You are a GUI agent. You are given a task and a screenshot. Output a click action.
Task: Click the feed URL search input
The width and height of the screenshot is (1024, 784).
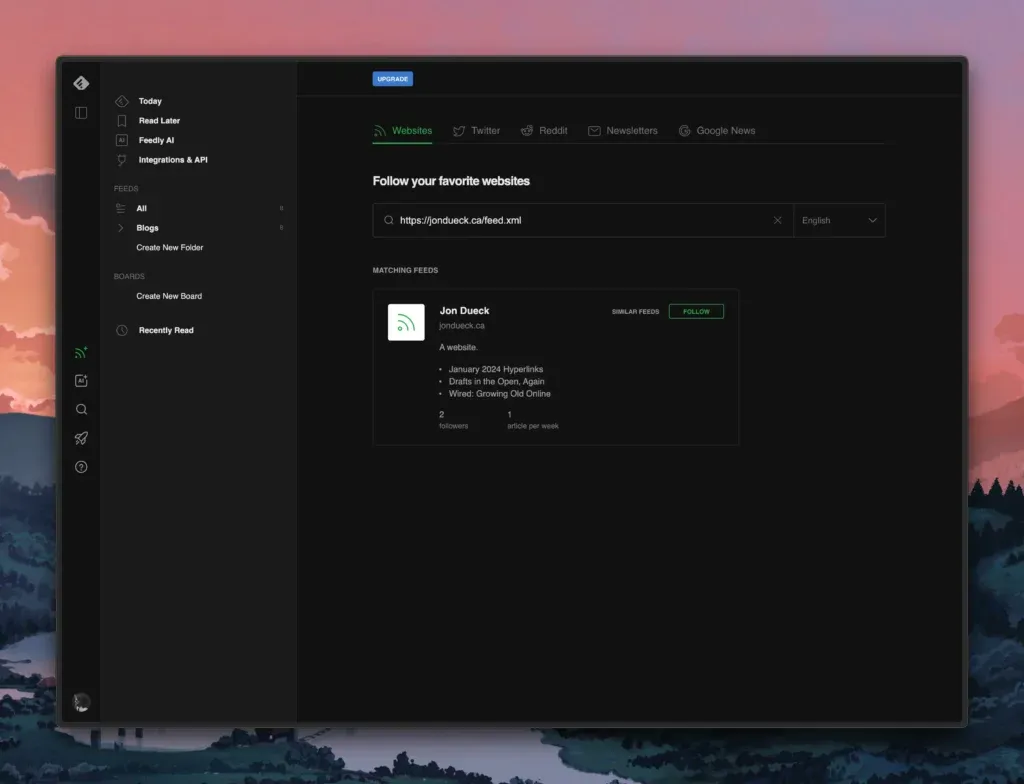583,220
